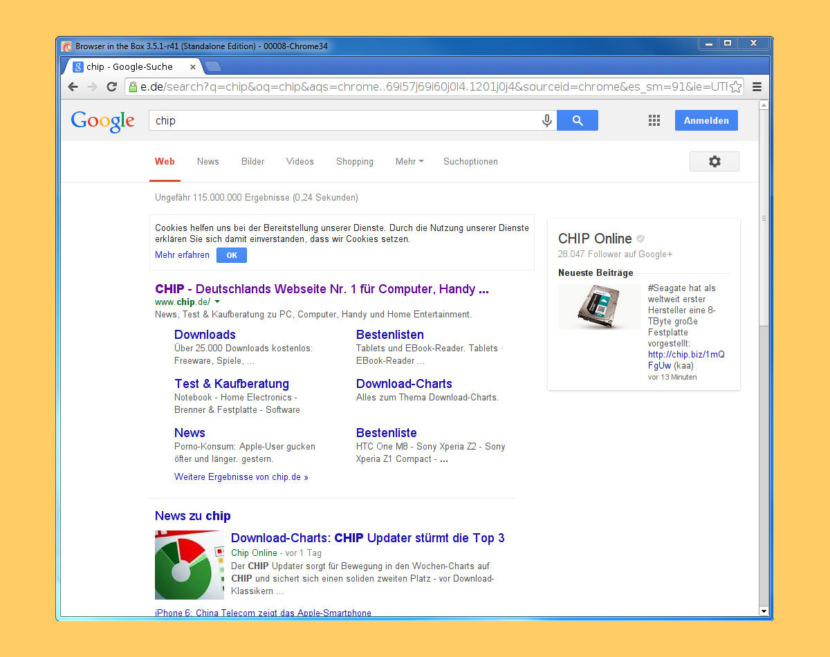The width and height of the screenshot is (830, 657).
Task: Reload the page with the refresh icon
Action: coord(111,86)
